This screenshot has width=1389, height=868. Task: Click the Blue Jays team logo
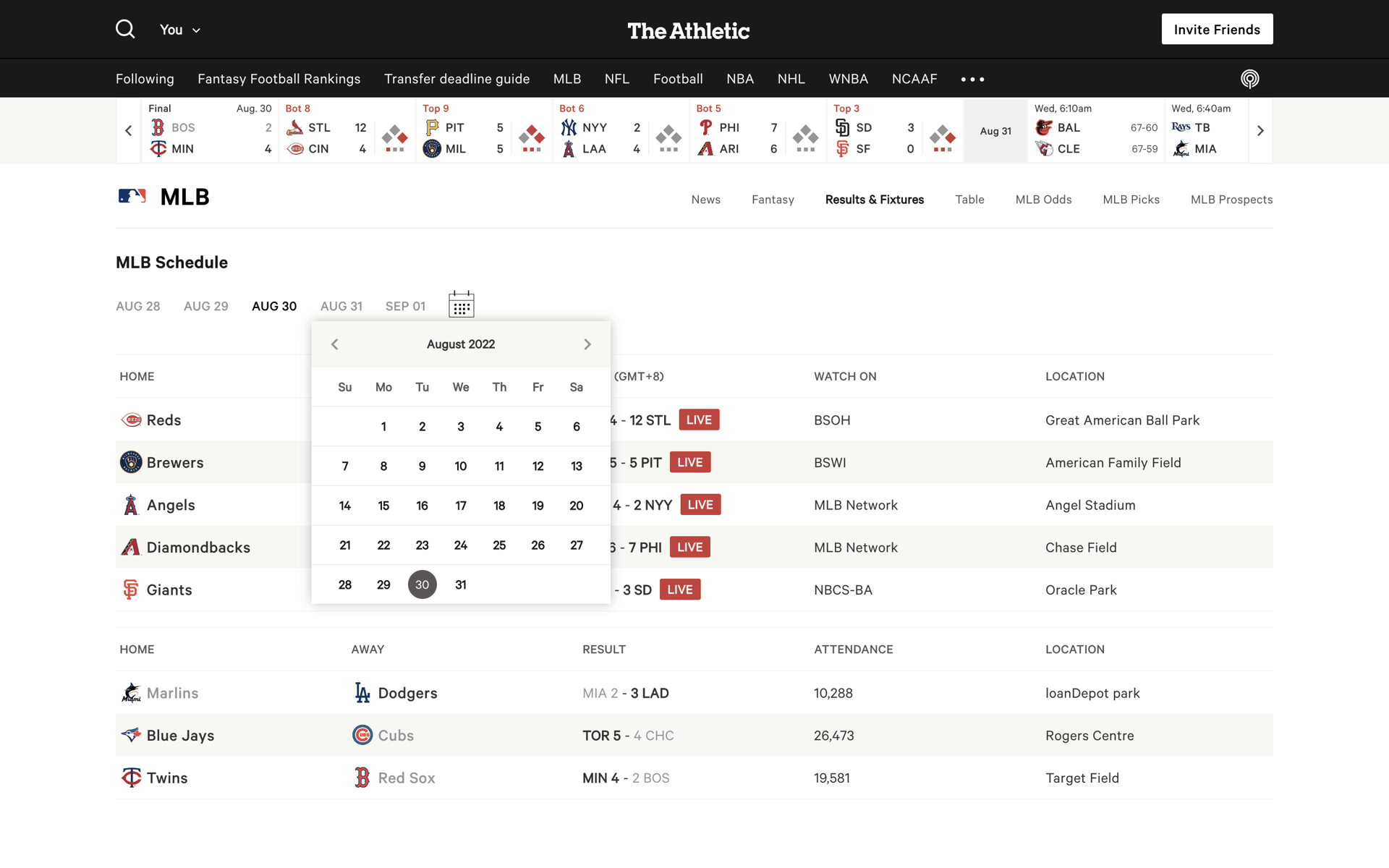point(131,735)
